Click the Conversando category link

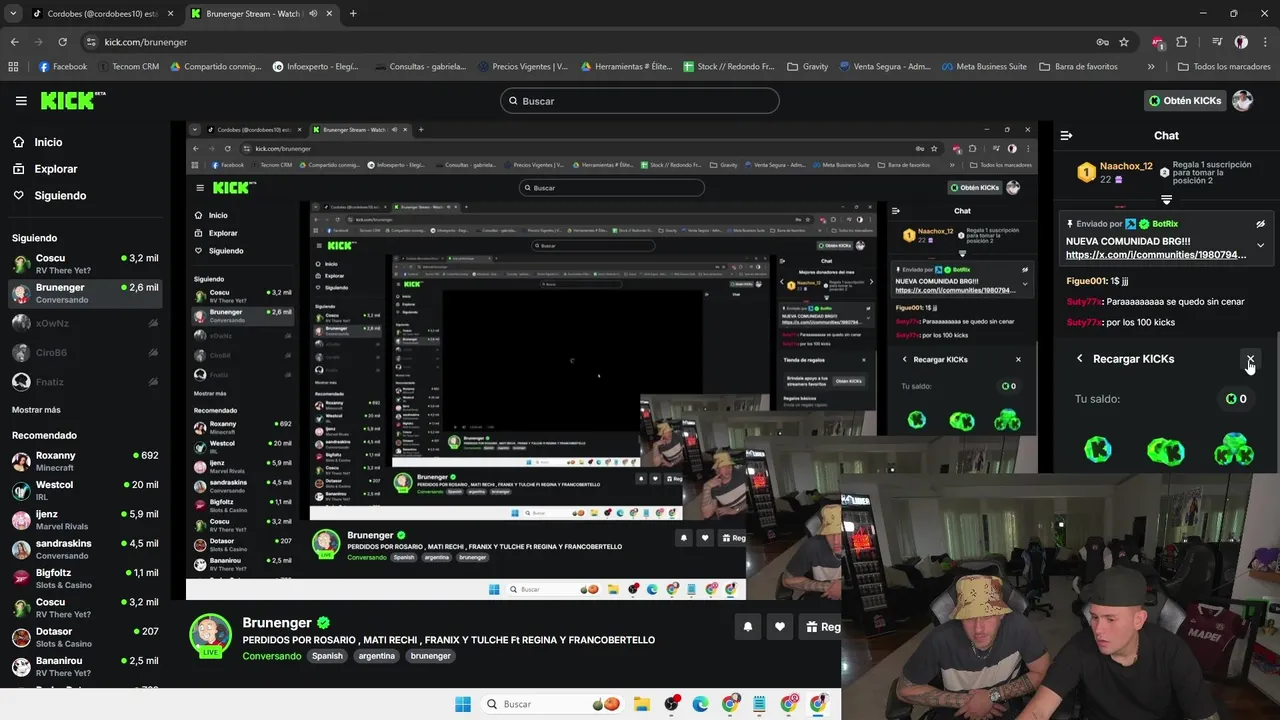(x=272, y=656)
